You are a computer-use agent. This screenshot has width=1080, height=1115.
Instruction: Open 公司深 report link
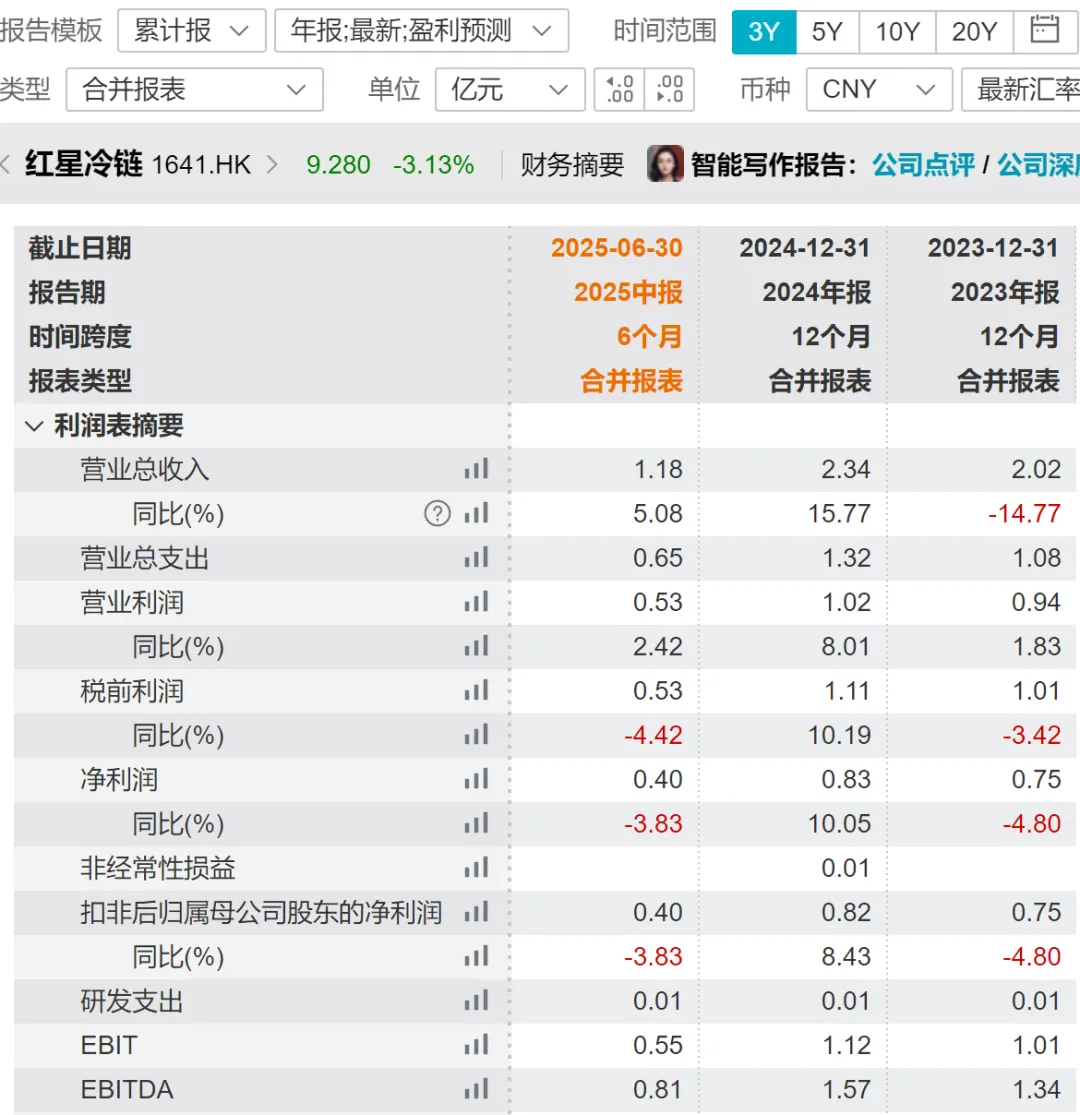pyautogui.click(x=1038, y=164)
